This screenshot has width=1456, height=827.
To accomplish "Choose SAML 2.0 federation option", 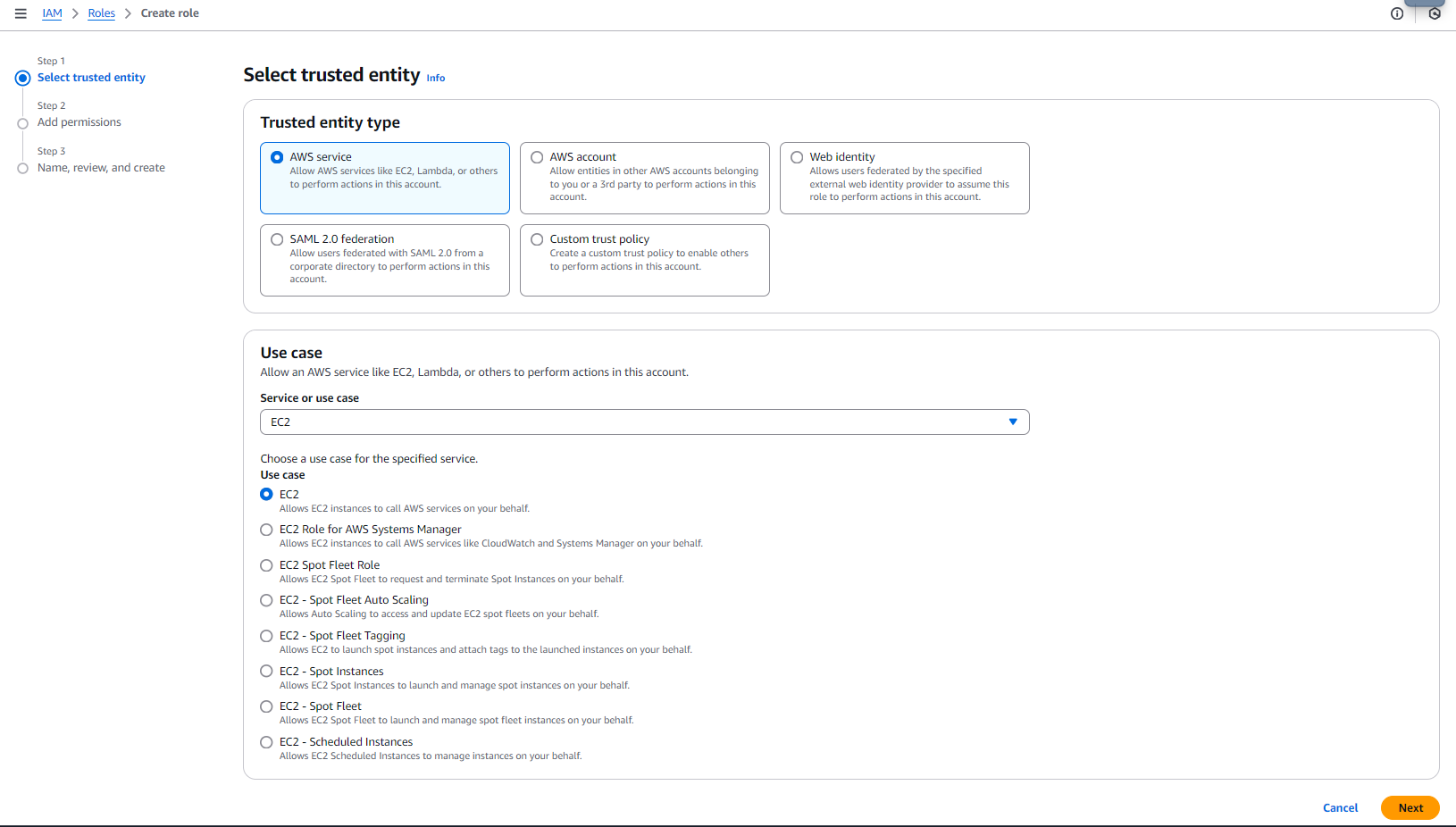I will [x=385, y=260].
